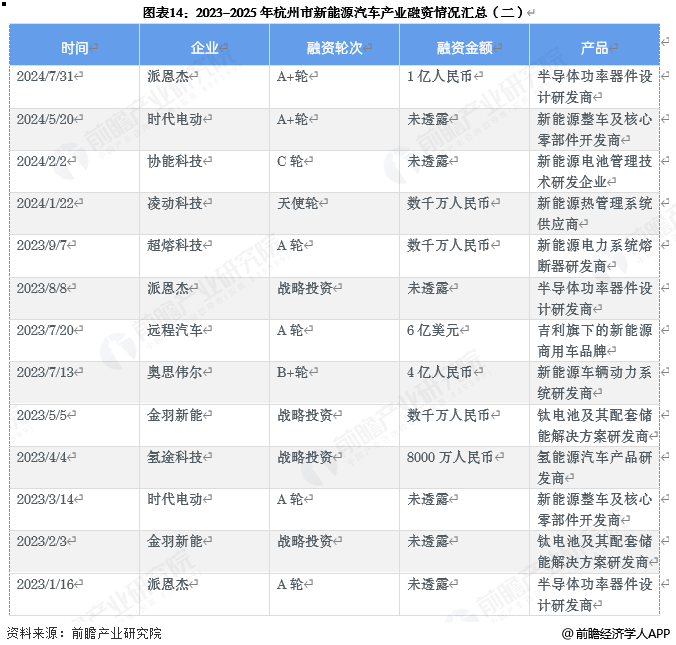Image resolution: width=676 pixels, height=645 pixels.
Task: Click the 吉利旗下的新能源商用车品牌 product cell
Action: point(594,340)
